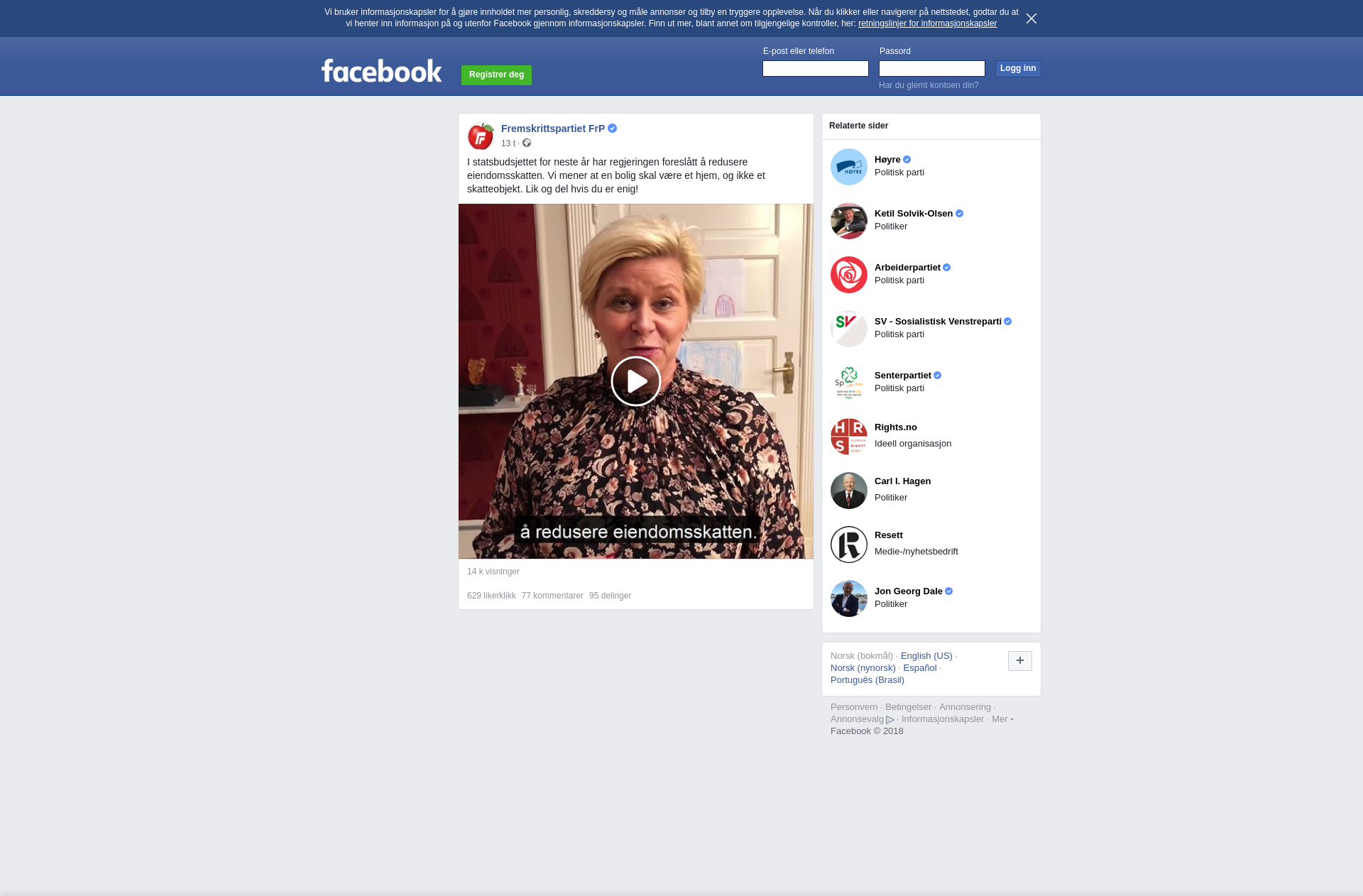Click verified badge beside Ketil Solvik-Olsen
Screen dimensions: 1363x896
pos(959,214)
